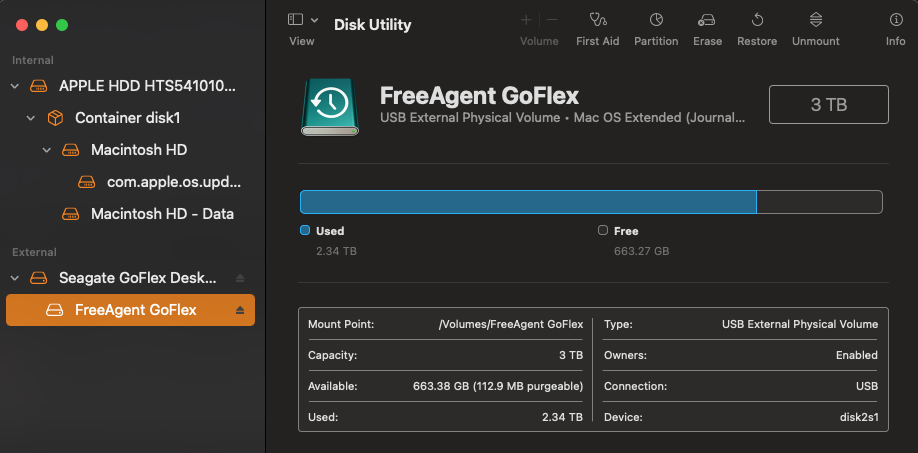
Task: Click the disk2s1 device value
Action: 858,418
